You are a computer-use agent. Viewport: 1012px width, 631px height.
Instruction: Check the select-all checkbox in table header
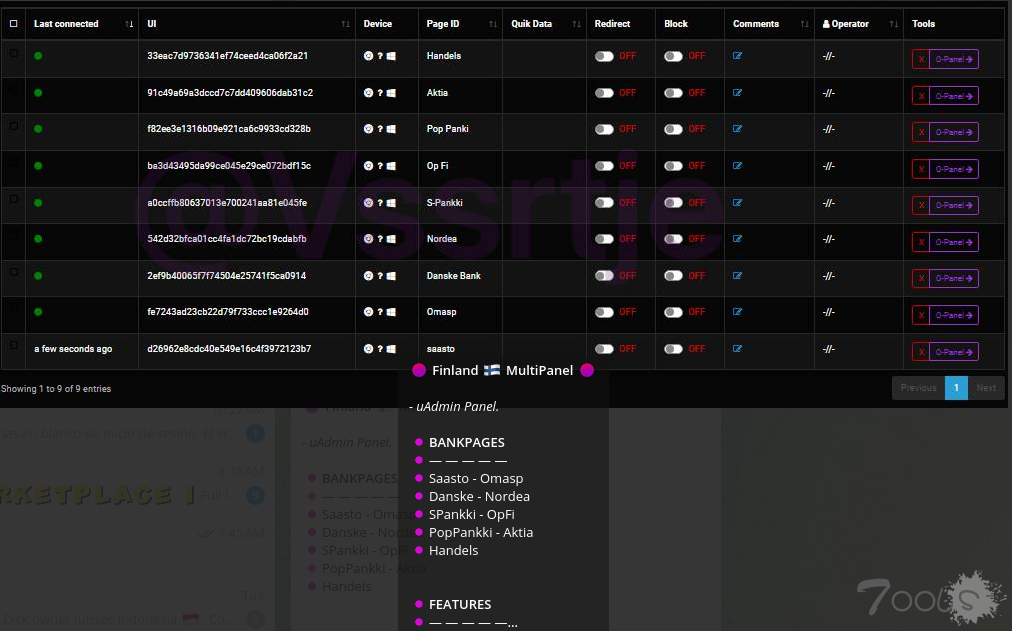pos(14,24)
